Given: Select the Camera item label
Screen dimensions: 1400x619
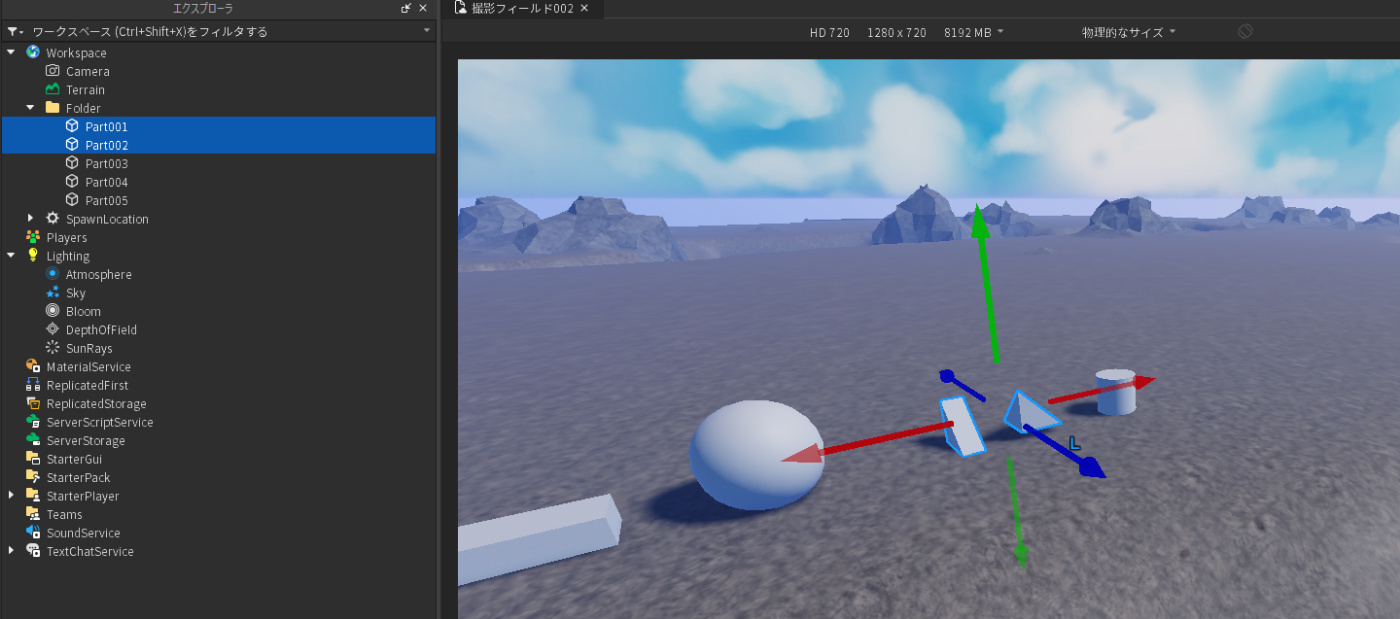Looking at the screenshot, I should 88,71.
